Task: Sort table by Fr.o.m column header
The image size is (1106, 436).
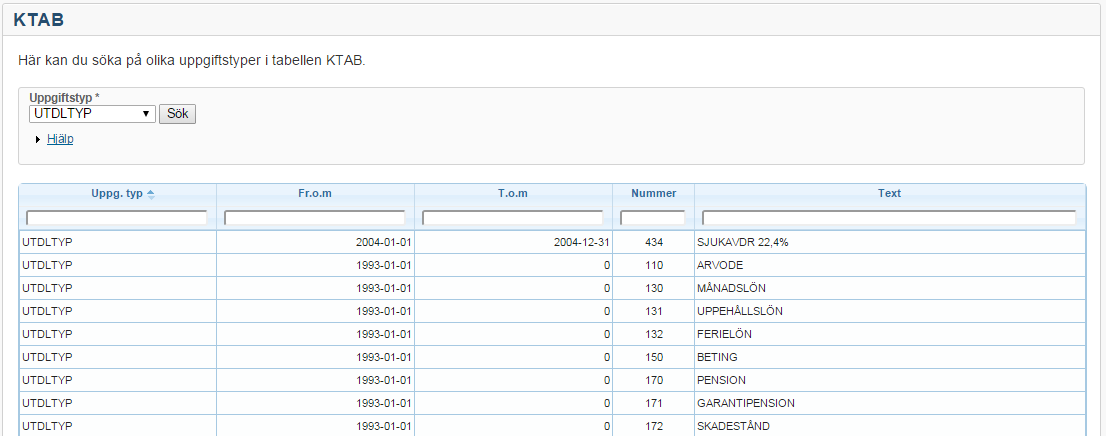Action: tap(314, 194)
